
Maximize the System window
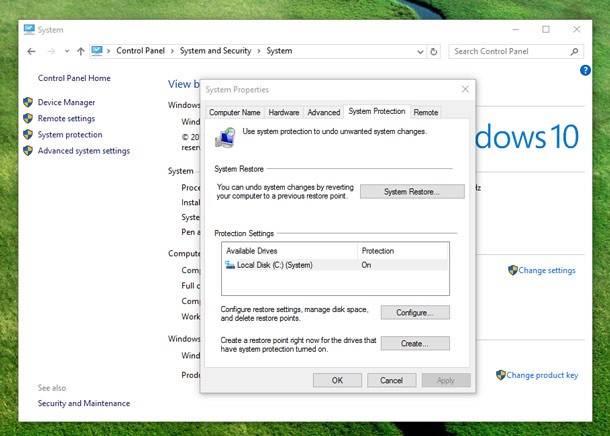(546, 30)
